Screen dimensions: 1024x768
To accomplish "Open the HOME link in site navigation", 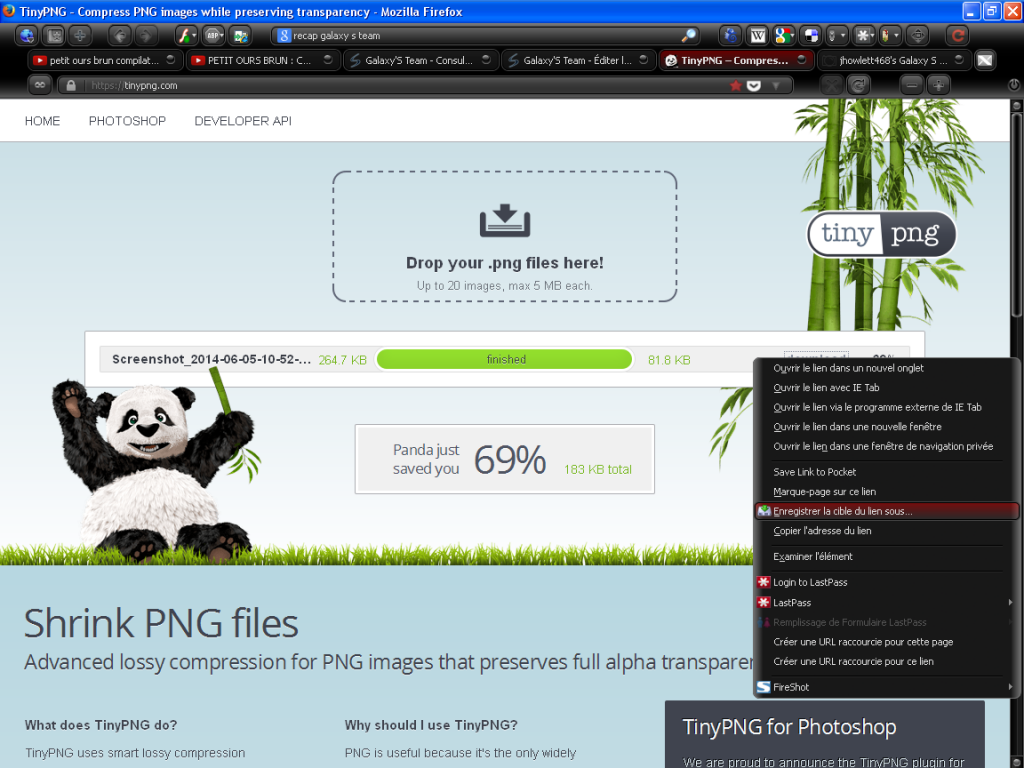I will [x=42, y=121].
